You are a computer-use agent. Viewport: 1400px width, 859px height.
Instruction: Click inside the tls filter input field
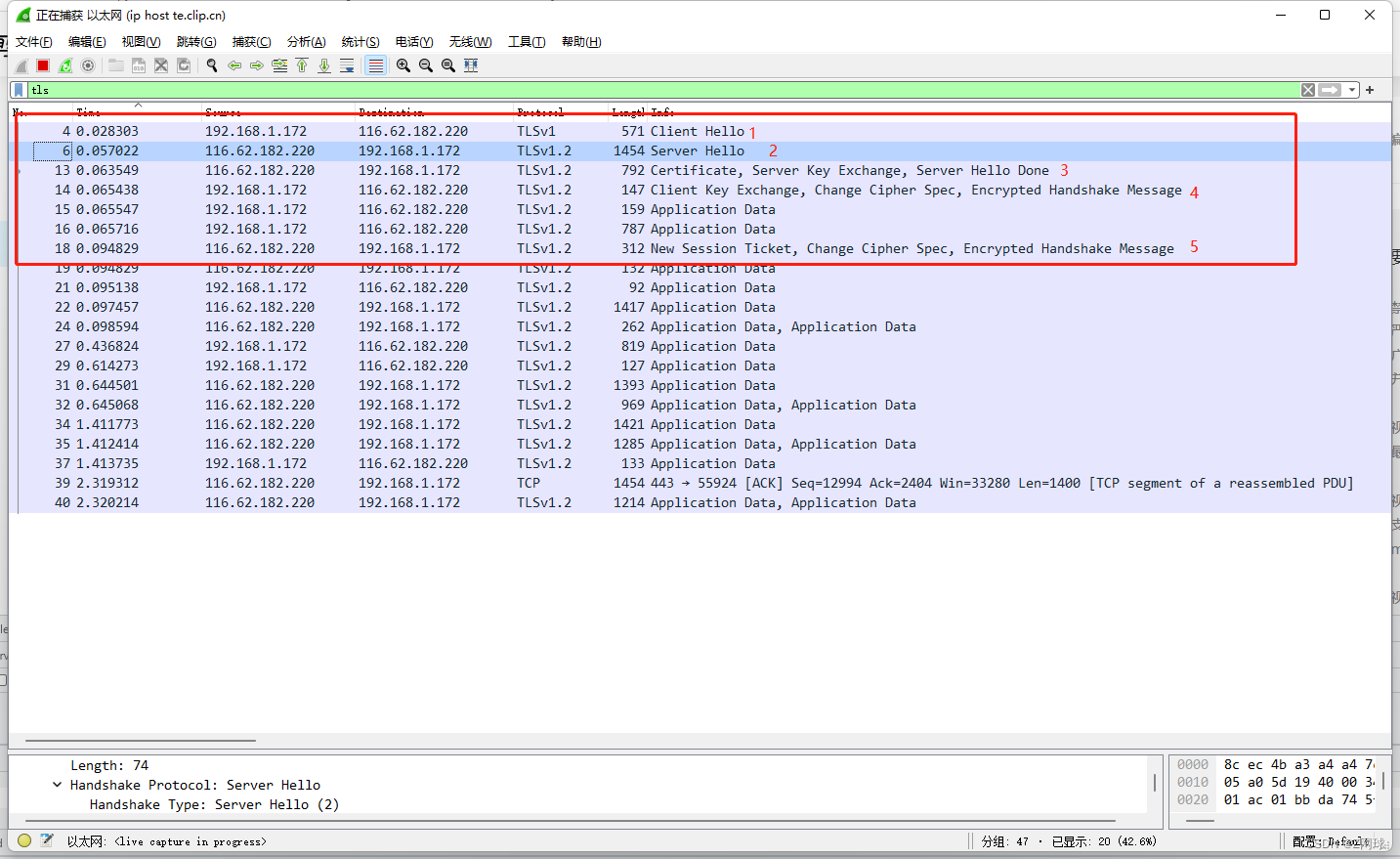tap(195, 89)
